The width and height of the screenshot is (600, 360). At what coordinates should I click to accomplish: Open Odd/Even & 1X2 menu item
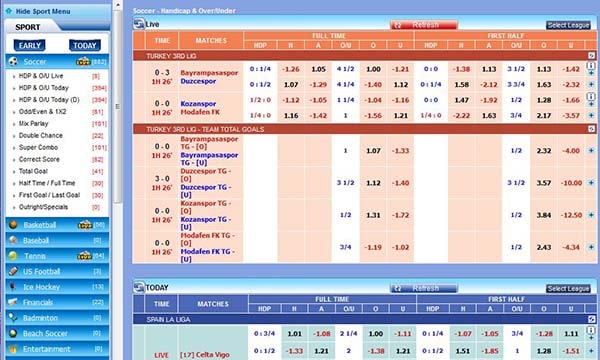(x=42, y=112)
